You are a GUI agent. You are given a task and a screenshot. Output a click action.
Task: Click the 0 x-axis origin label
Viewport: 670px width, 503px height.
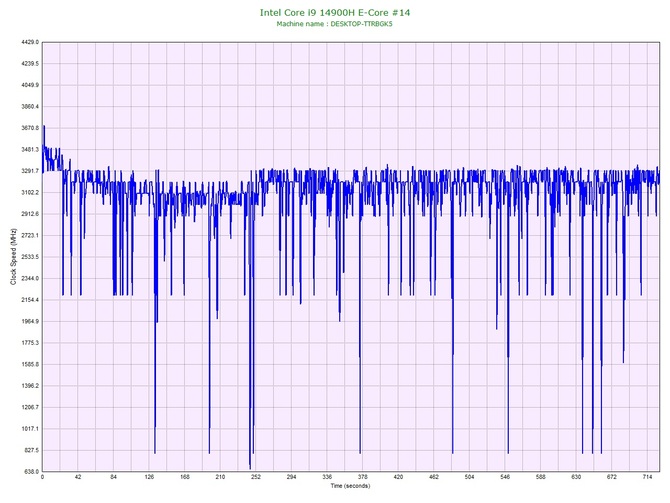point(42,477)
